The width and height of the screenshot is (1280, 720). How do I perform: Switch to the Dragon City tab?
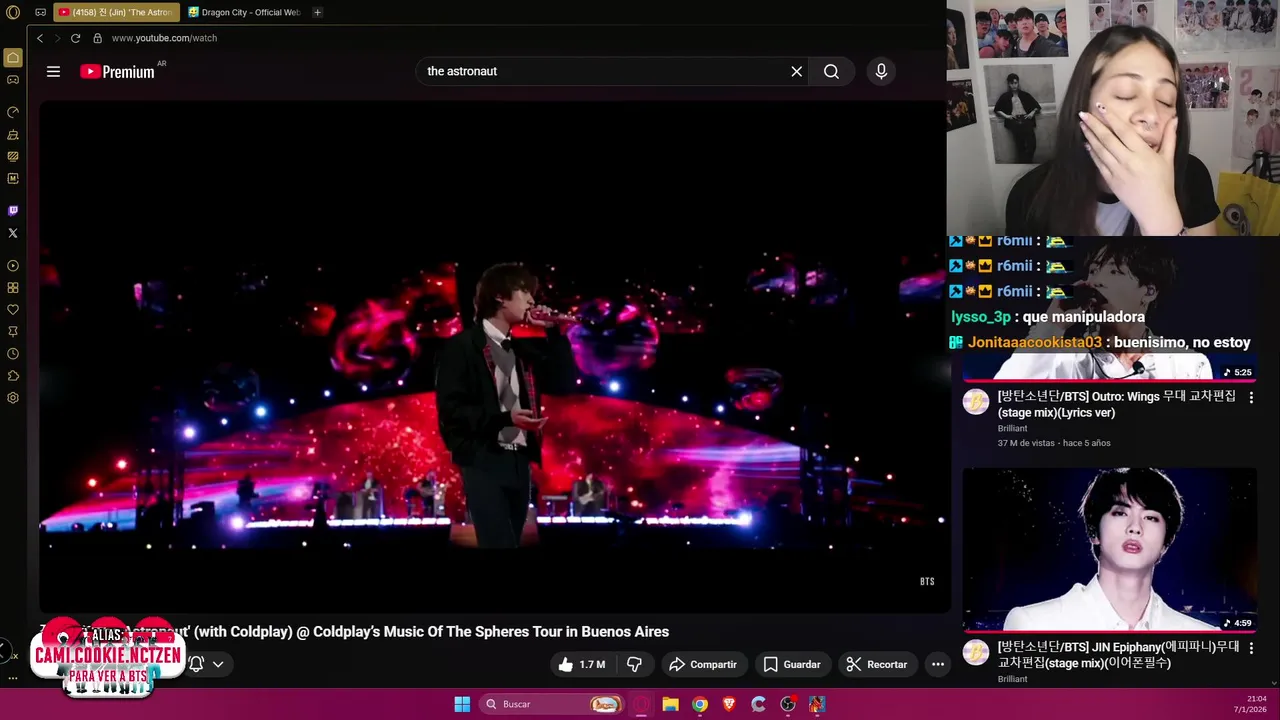(x=245, y=13)
